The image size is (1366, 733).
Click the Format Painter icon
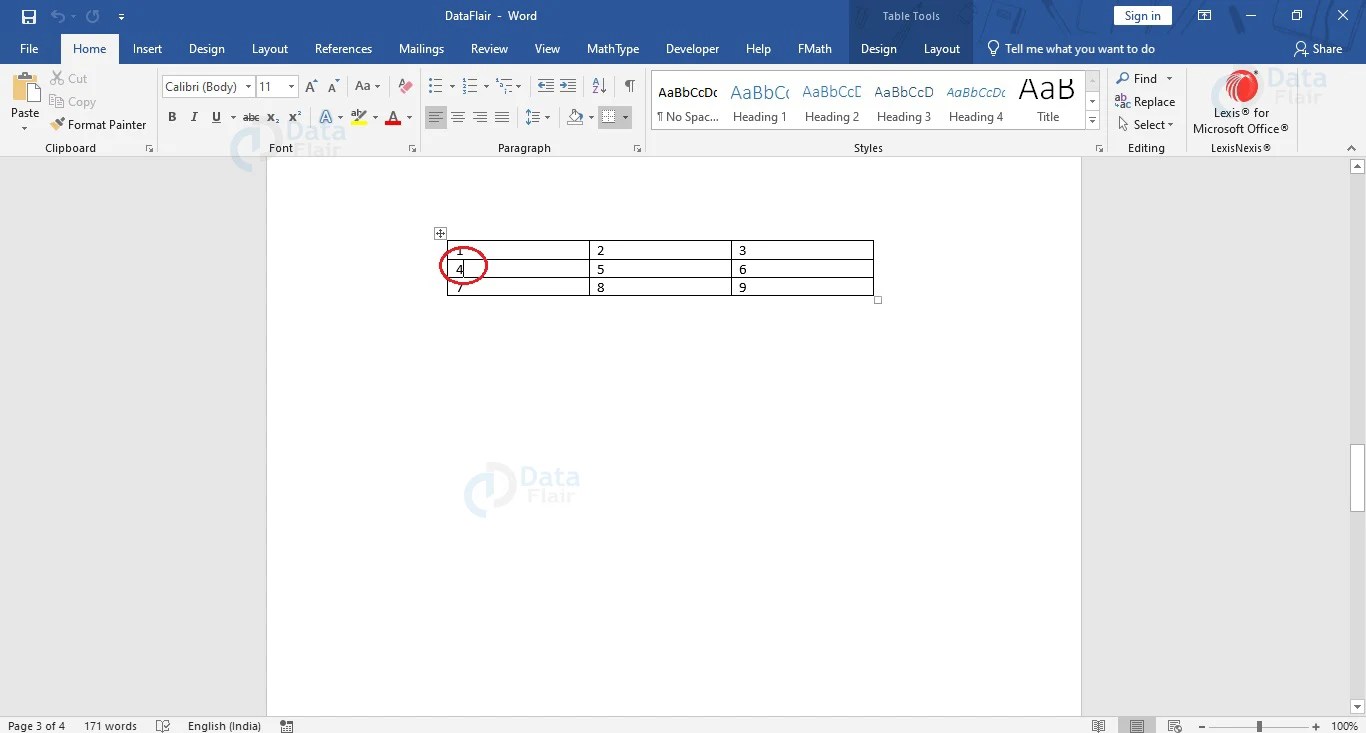[x=98, y=124]
